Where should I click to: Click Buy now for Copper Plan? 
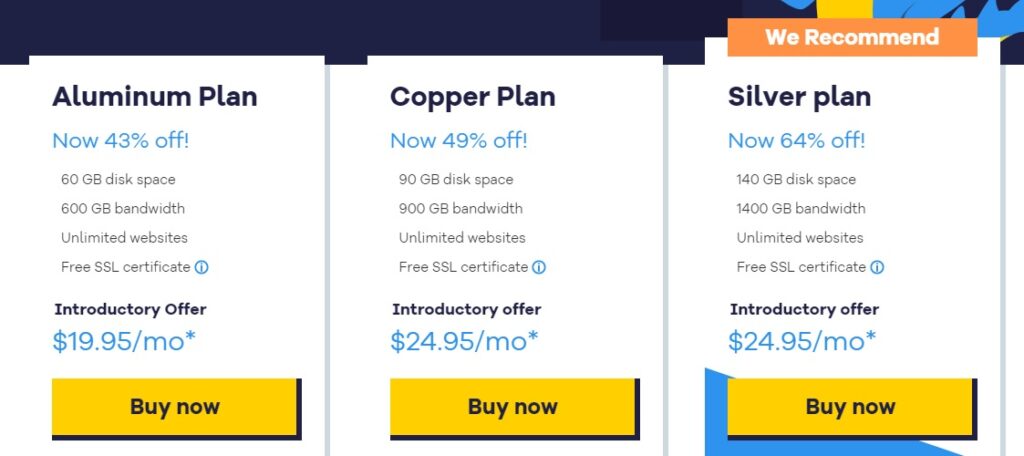point(513,406)
